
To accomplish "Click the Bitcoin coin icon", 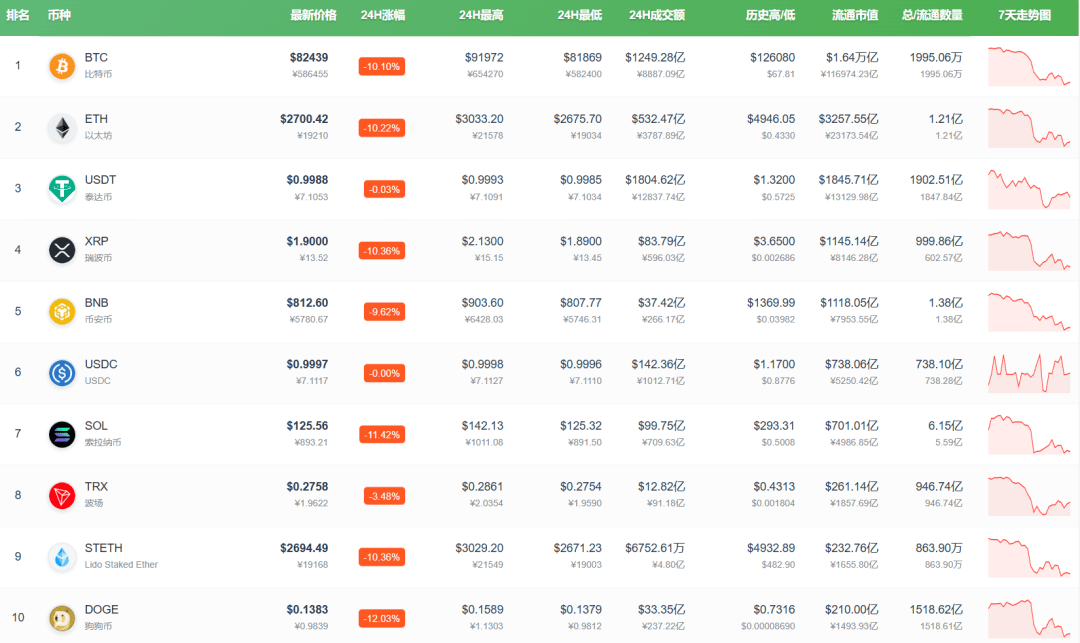I will [61, 66].
